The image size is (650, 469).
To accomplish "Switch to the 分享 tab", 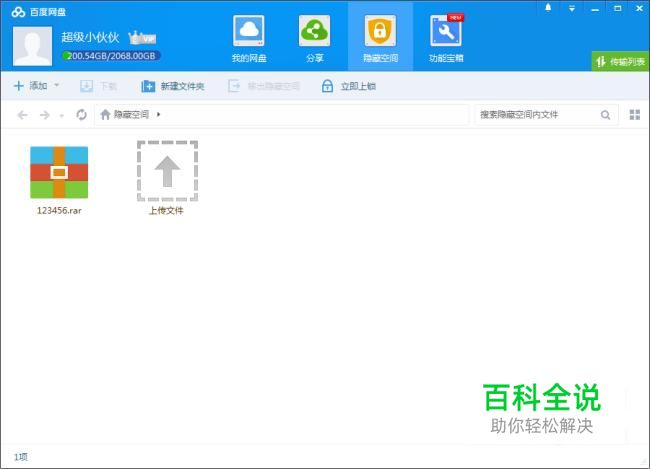I will pos(314,38).
